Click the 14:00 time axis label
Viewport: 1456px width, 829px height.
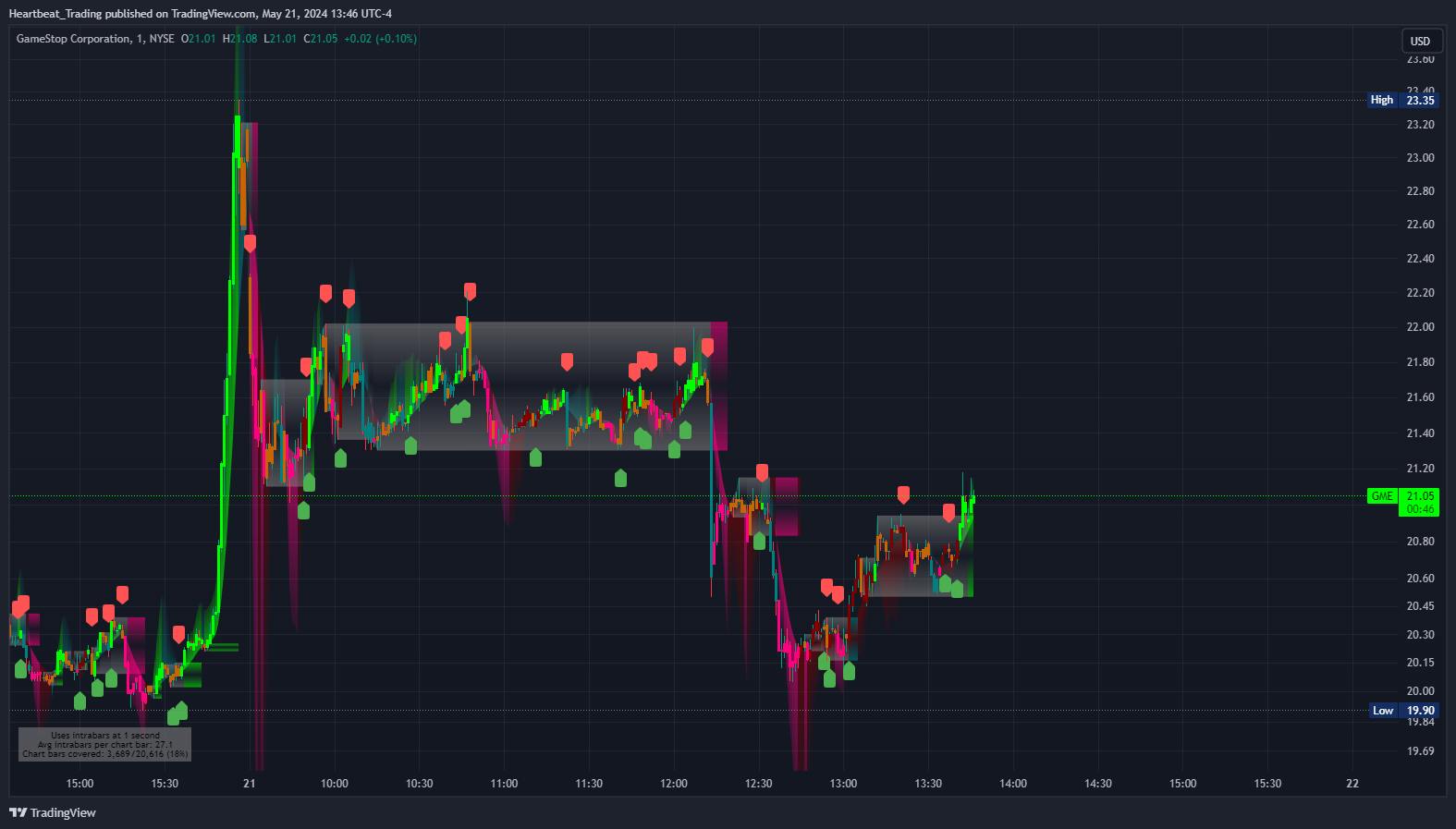pyautogui.click(x=1013, y=784)
